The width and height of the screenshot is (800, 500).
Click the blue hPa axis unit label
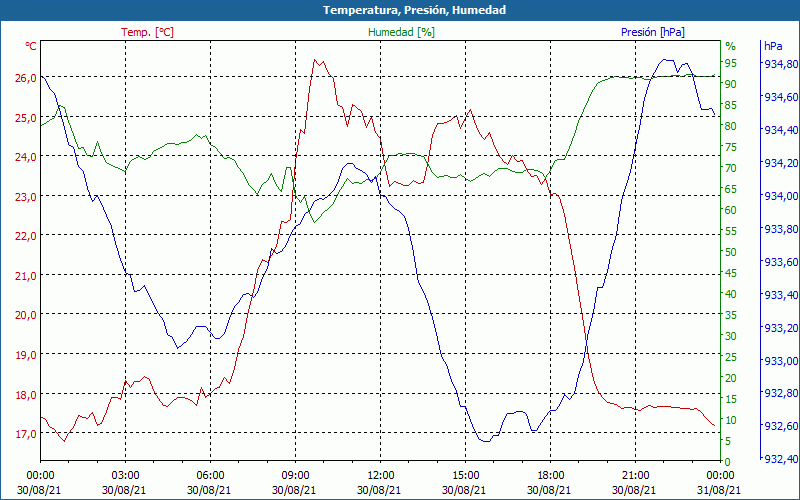(773, 46)
